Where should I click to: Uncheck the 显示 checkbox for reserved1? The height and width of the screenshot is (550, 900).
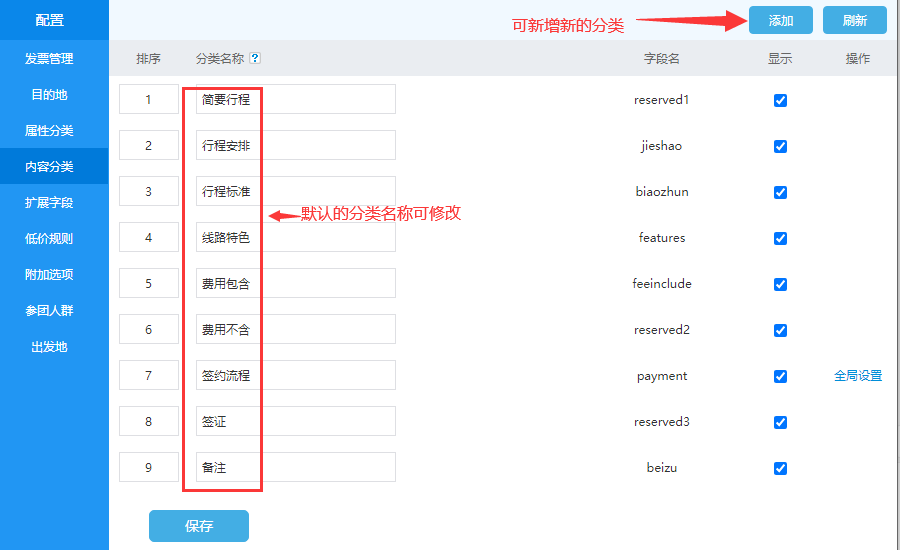pos(780,100)
